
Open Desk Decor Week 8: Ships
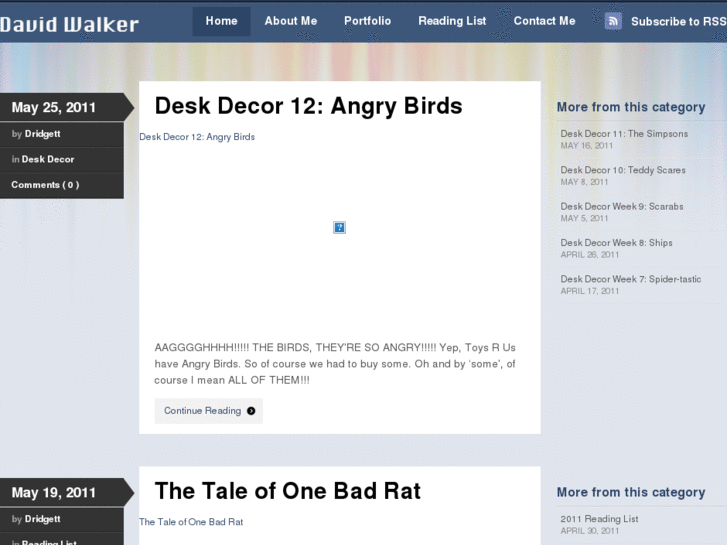pyautogui.click(x=616, y=243)
